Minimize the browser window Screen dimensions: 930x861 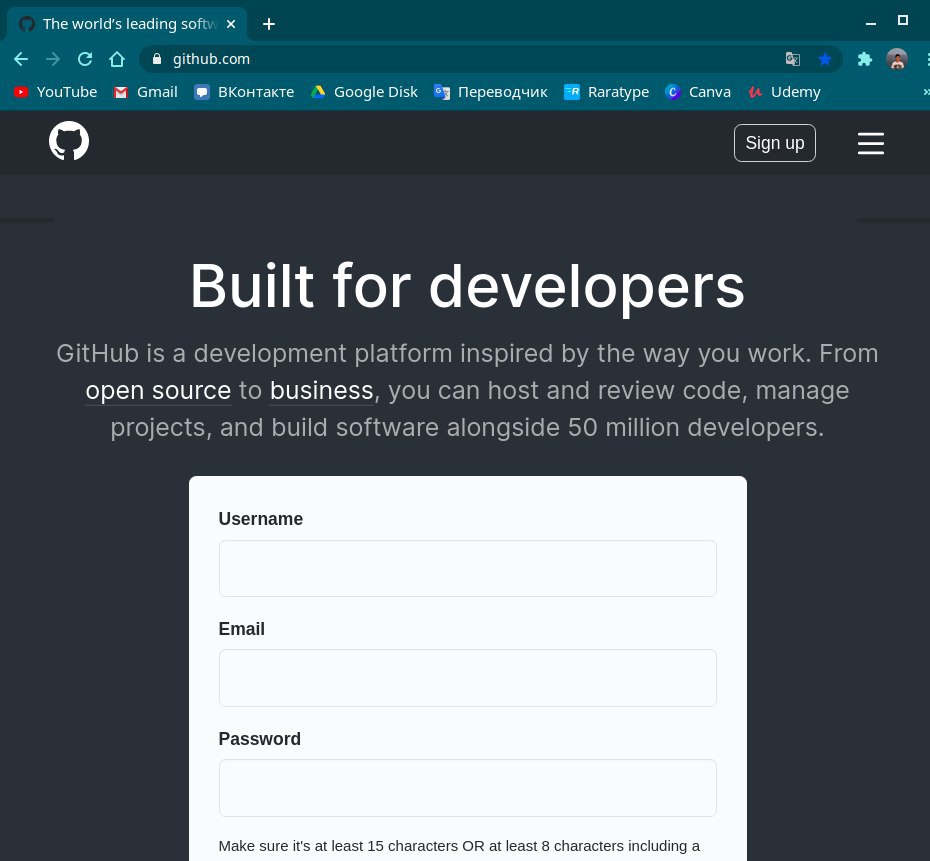tap(871, 23)
